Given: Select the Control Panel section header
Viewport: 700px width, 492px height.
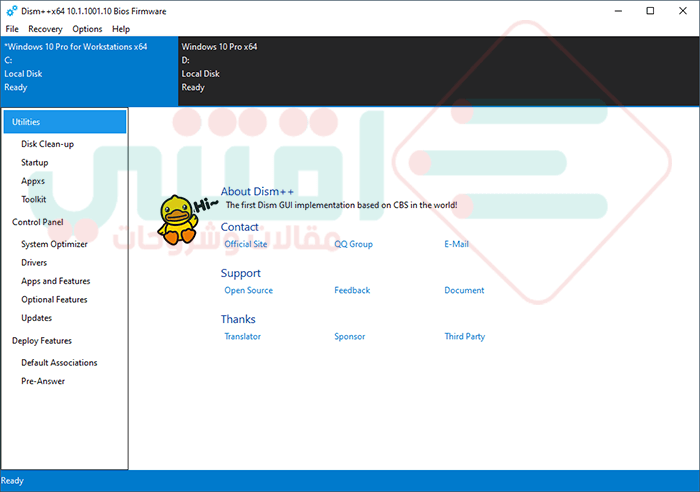Looking at the screenshot, I should click(38, 222).
